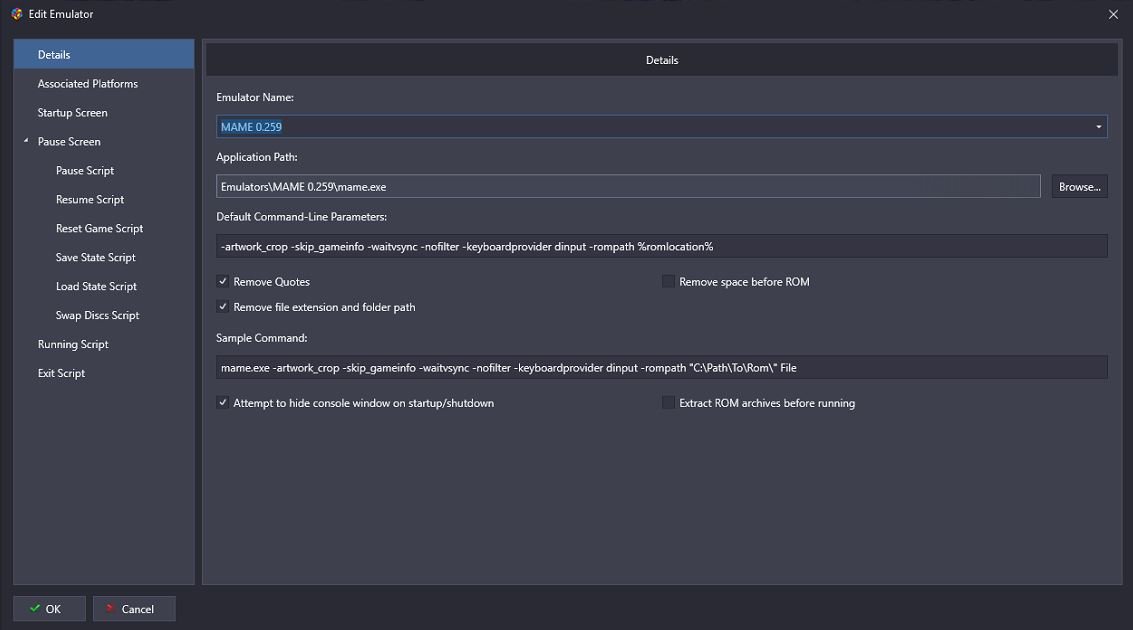
Task: Discard changes with the Cancel button
Action: click(x=134, y=609)
